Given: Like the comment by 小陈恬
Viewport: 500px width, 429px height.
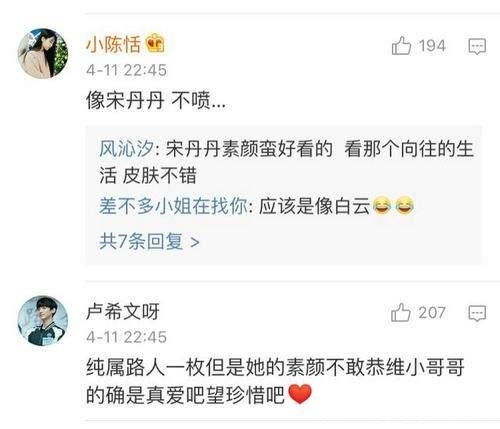Looking at the screenshot, I should click(401, 46).
